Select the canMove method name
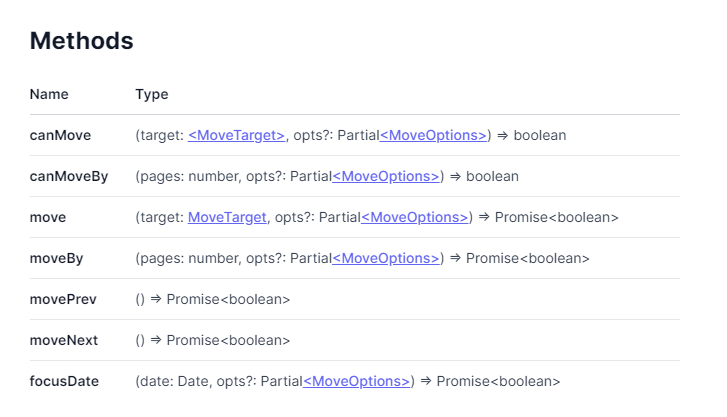 coord(63,135)
